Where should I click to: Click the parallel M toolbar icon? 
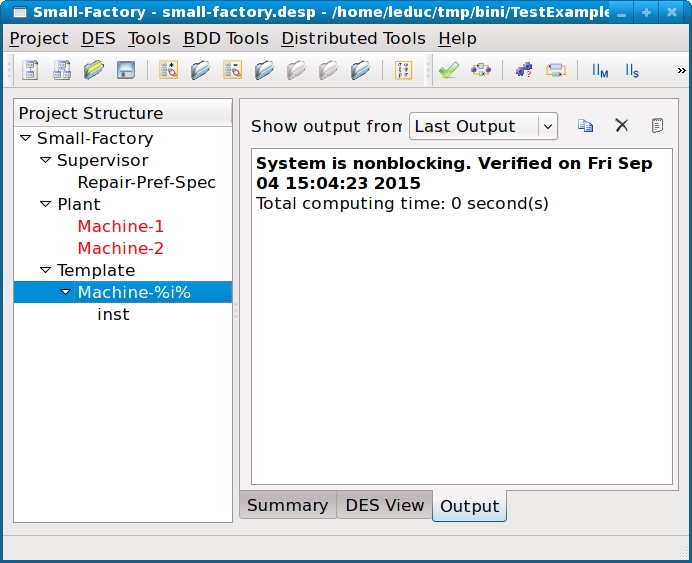coord(600,70)
